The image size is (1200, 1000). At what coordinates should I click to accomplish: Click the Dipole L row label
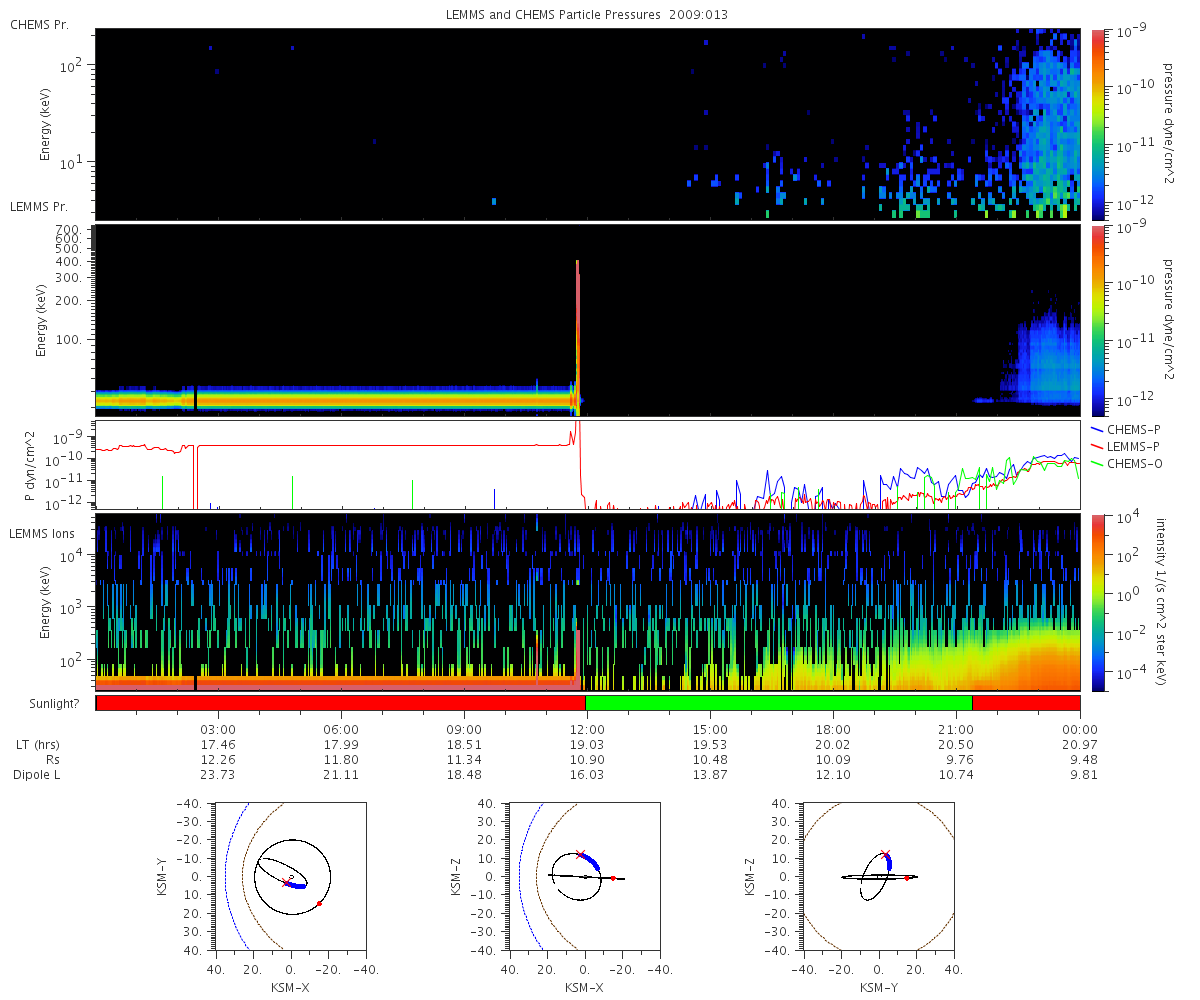click(39, 775)
